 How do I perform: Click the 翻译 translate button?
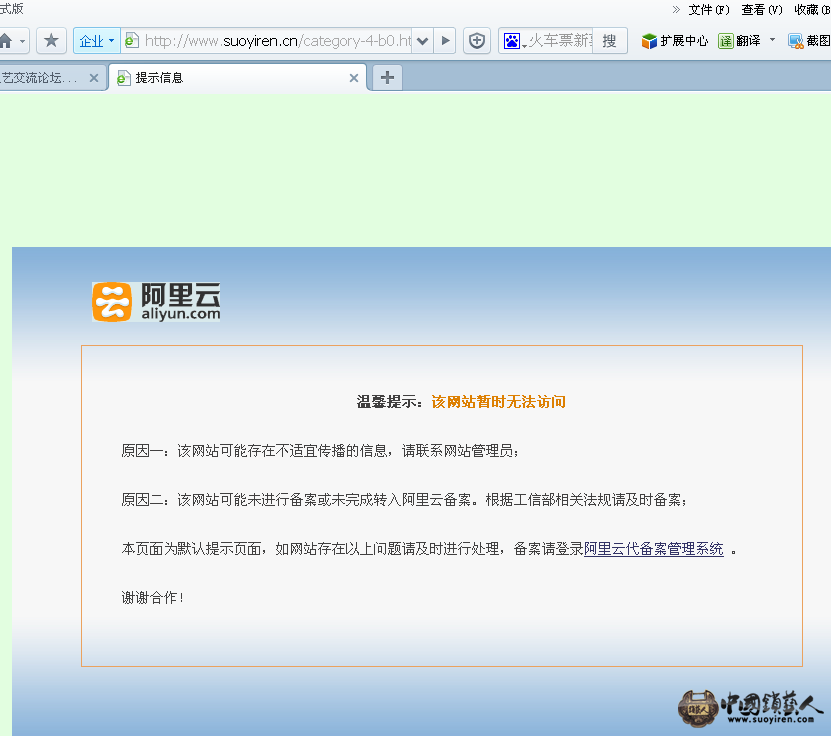(739, 41)
